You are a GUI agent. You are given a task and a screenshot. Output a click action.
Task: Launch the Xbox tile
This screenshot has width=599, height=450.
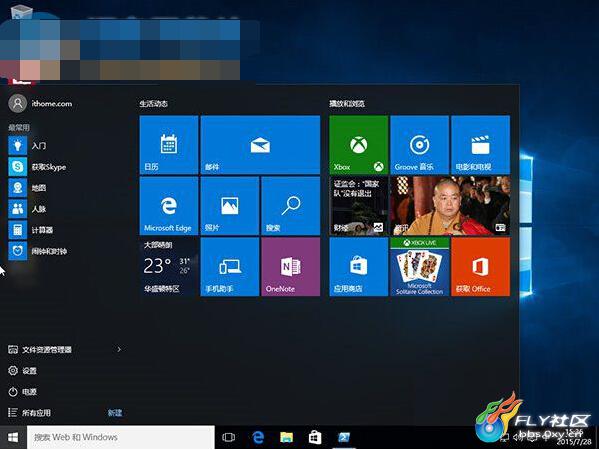359,145
